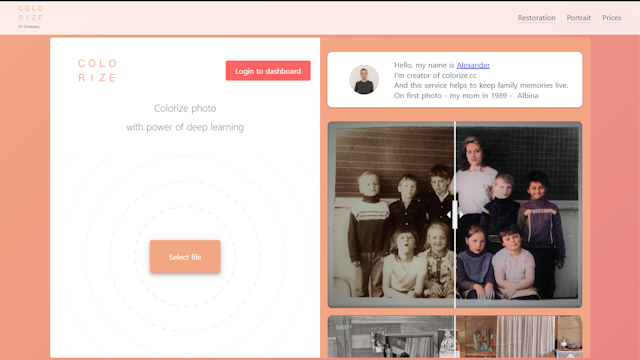640x360 pixels.
Task: Click the colorized side of class photo
Action: tap(519, 215)
